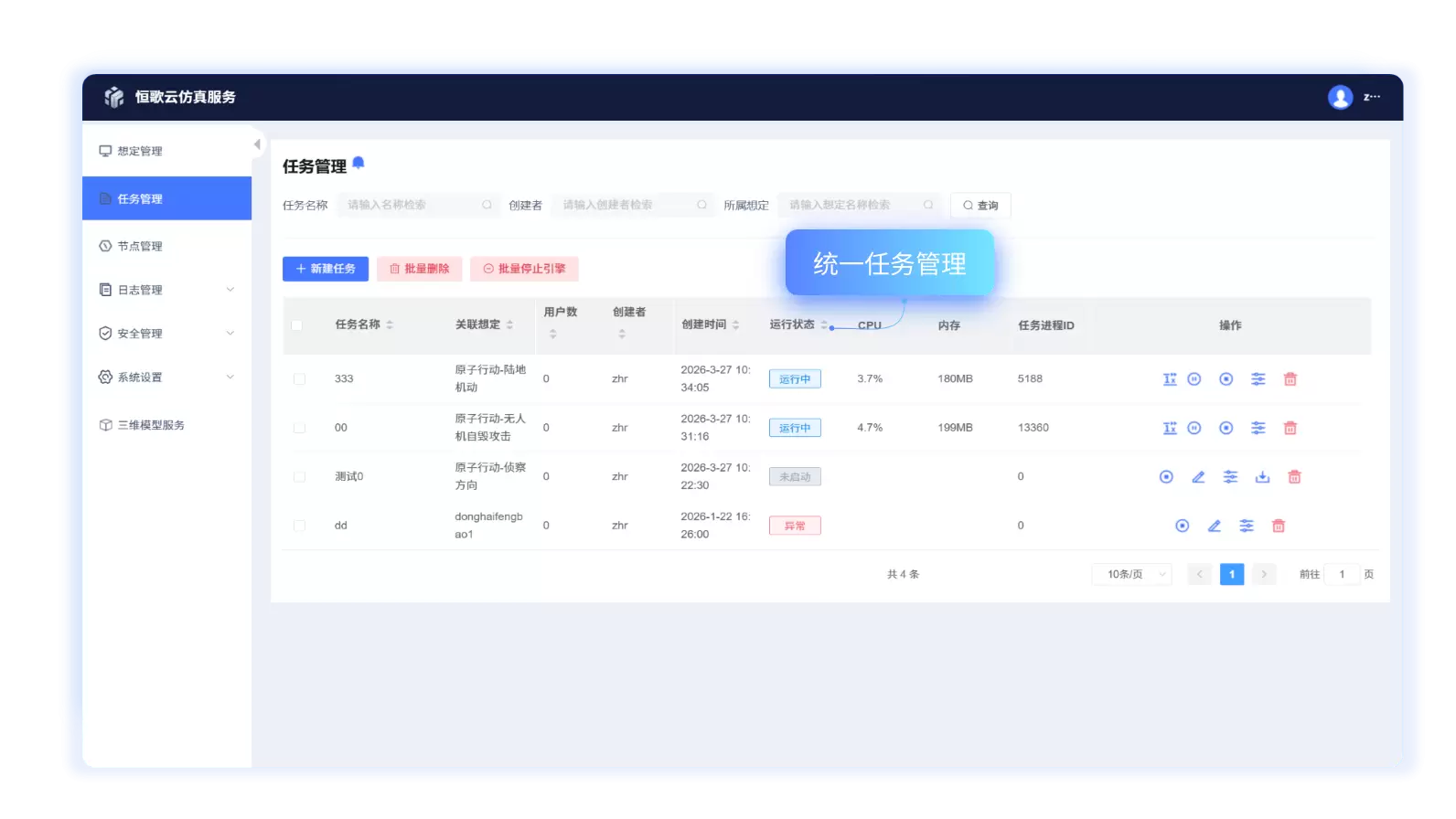This screenshot has height=819, width=1456.
Task: Delete task 测试0 with the trash icon
Action: [x=1295, y=477]
